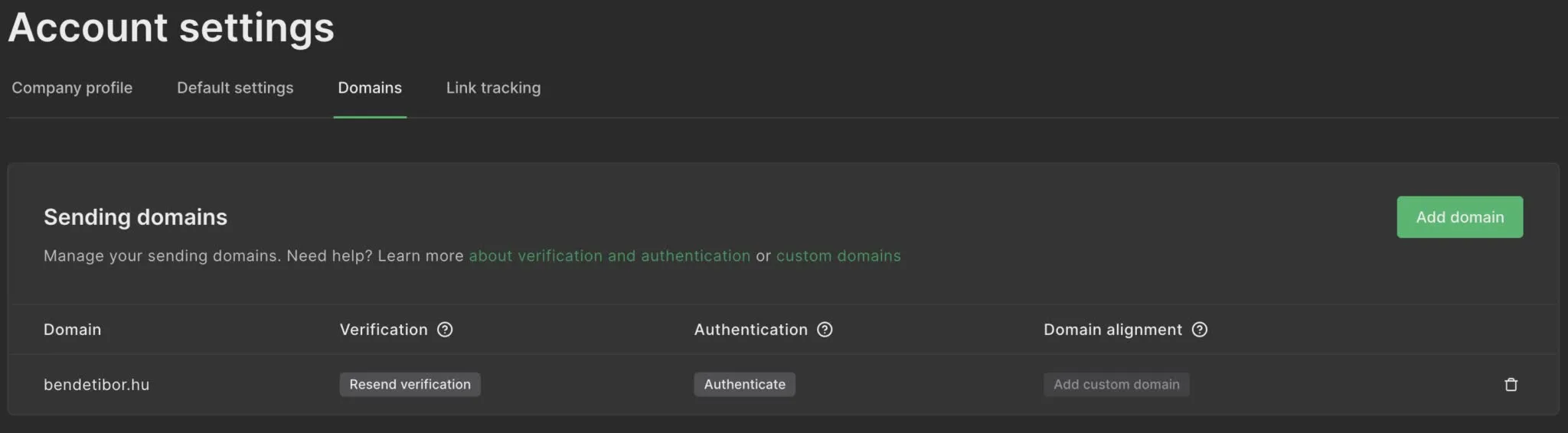Viewport: 1568px width, 433px height.
Task: Click the Domain column header
Action: click(72, 330)
